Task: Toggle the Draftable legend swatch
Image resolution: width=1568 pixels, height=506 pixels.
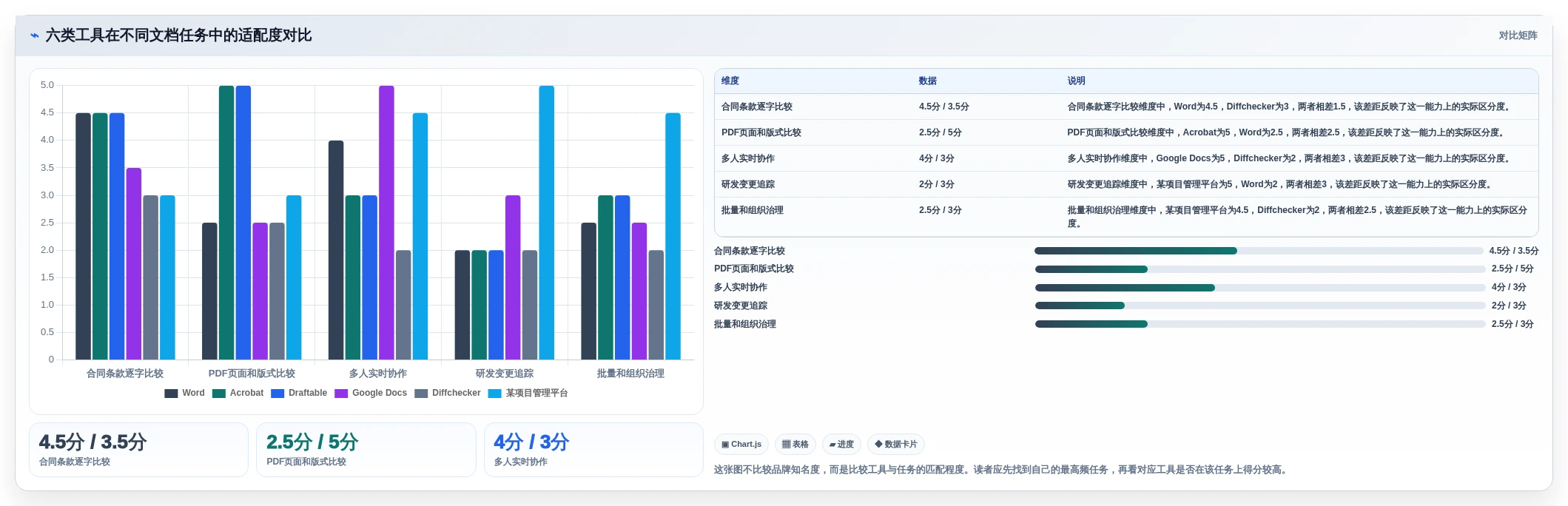Action: pyautogui.click(x=277, y=394)
